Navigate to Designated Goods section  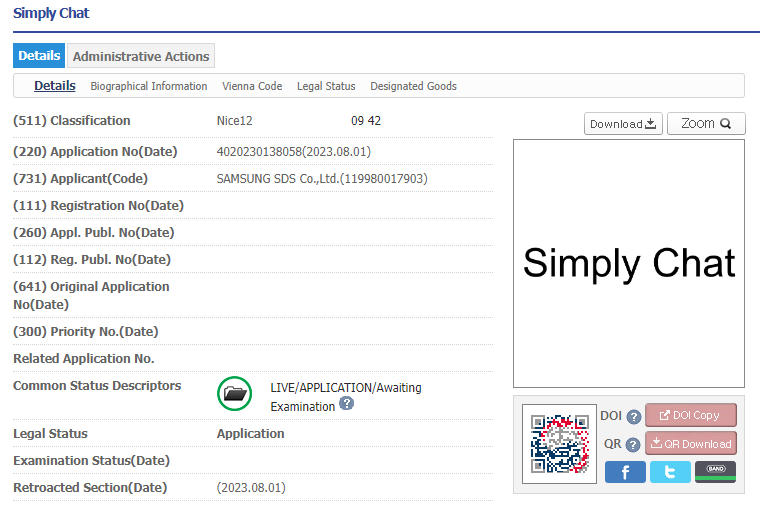pyautogui.click(x=413, y=86)
